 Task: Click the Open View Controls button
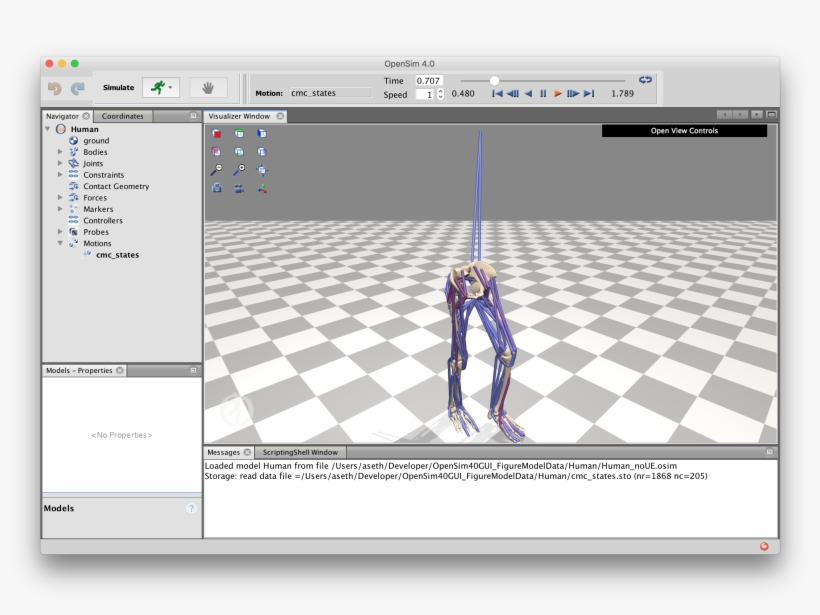click(684, 131)
